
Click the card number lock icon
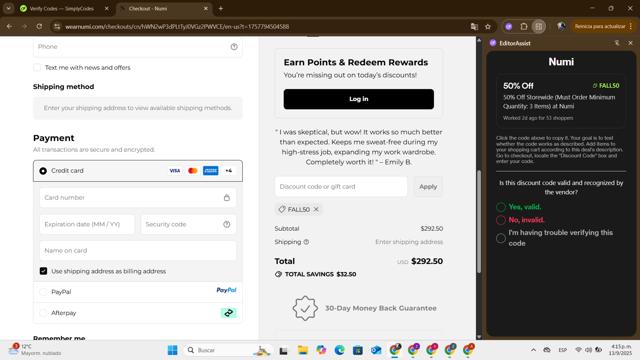(227, 198)
